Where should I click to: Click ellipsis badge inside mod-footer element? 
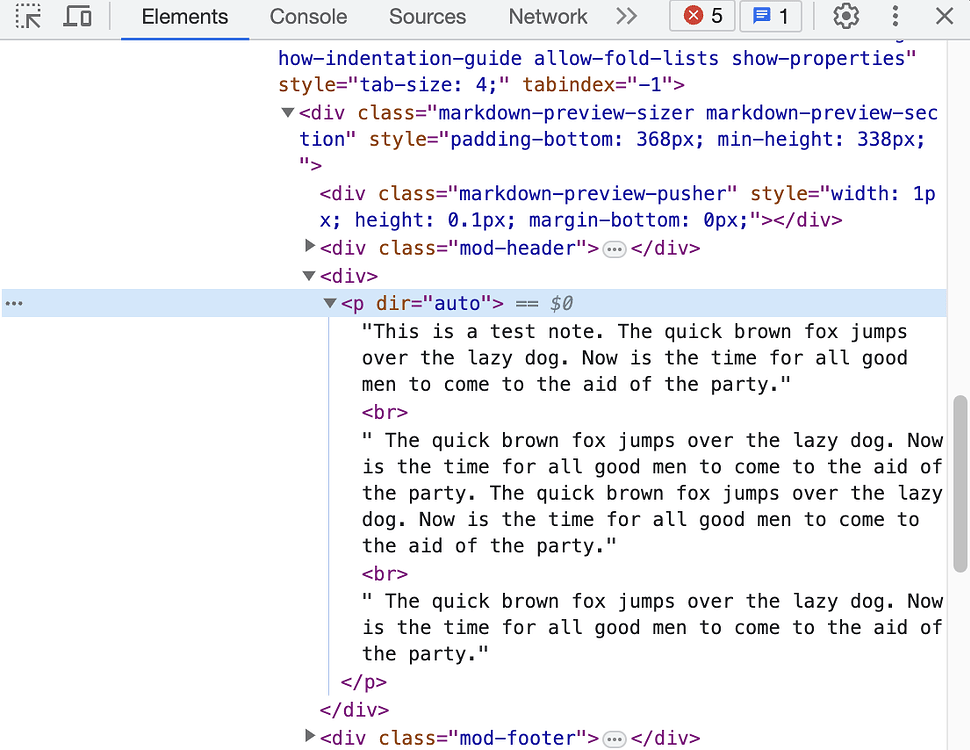(x=614, y=739)
